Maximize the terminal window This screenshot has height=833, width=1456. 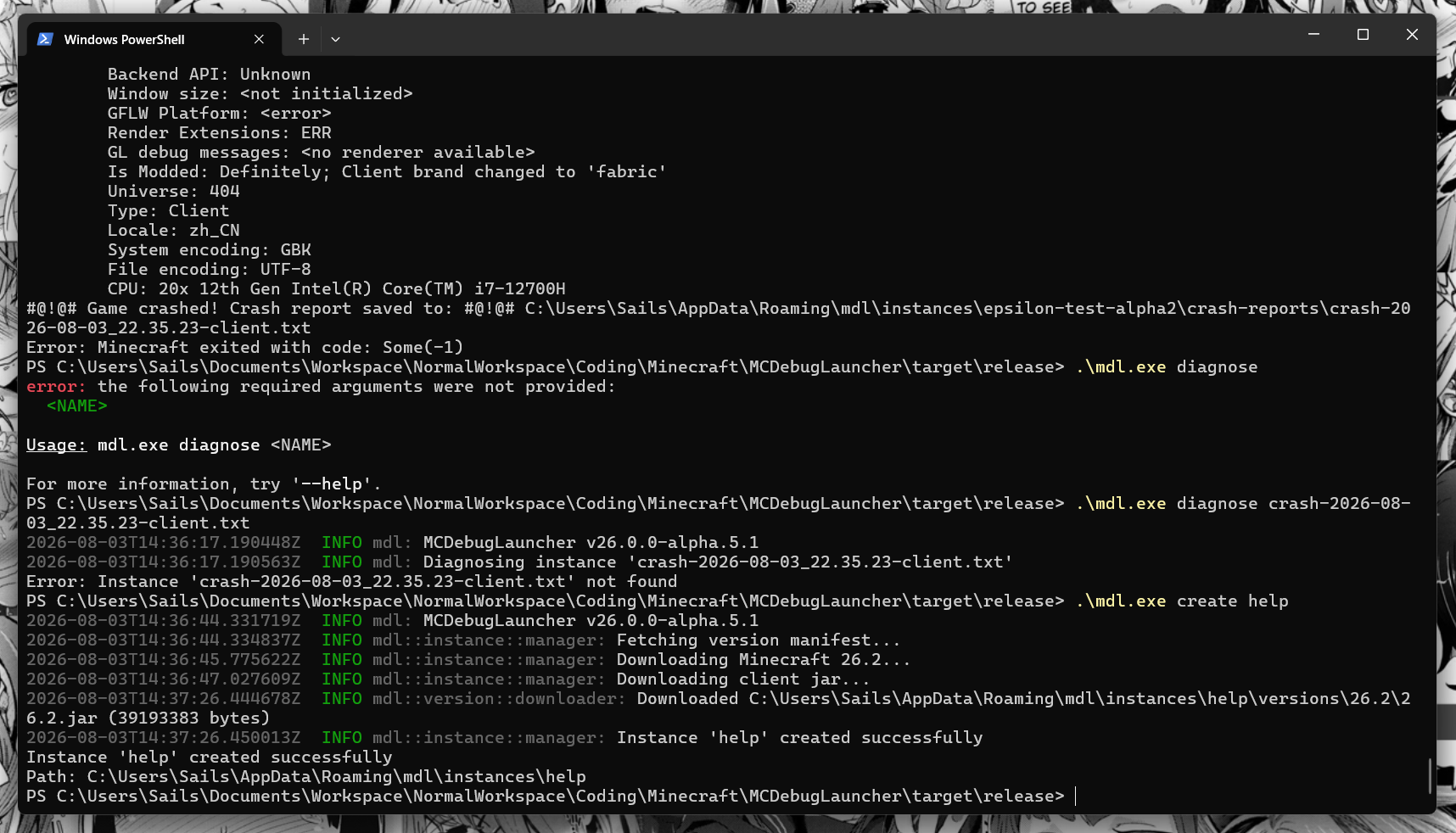click(1363, 34)
